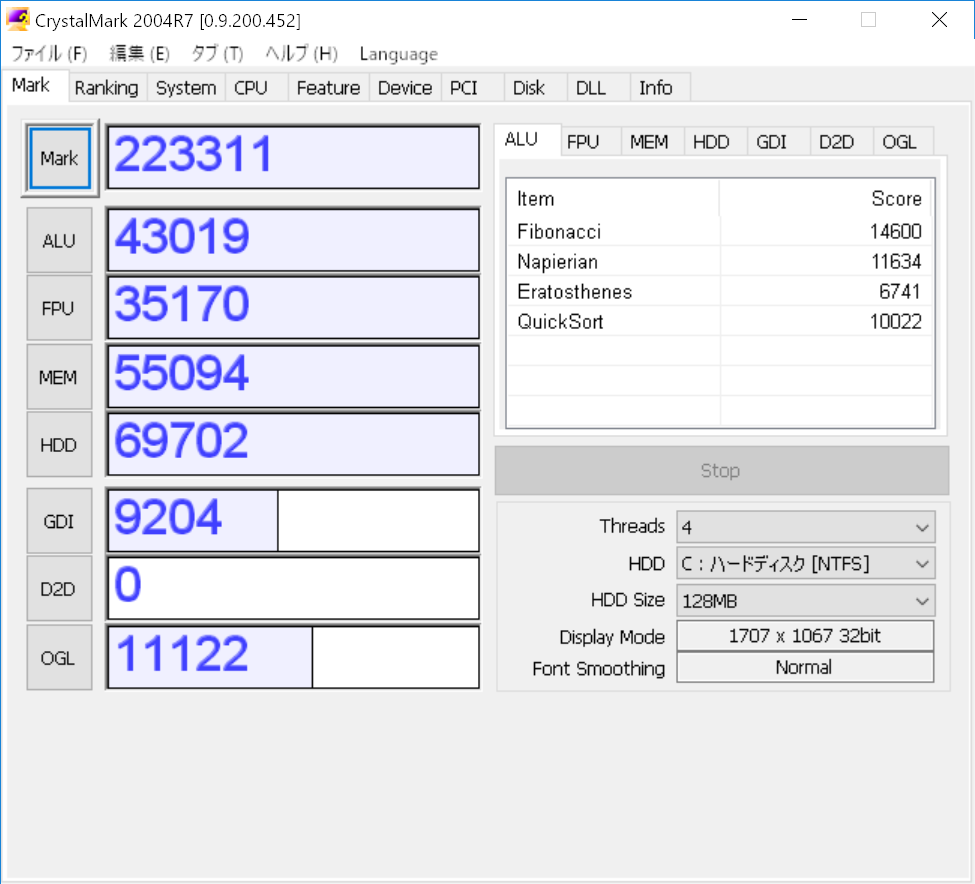The height and width of the screenshot is (884, 975).
Task: Switch to the Ranking tab
Action: pyautogui.click(x=106, y=88)
